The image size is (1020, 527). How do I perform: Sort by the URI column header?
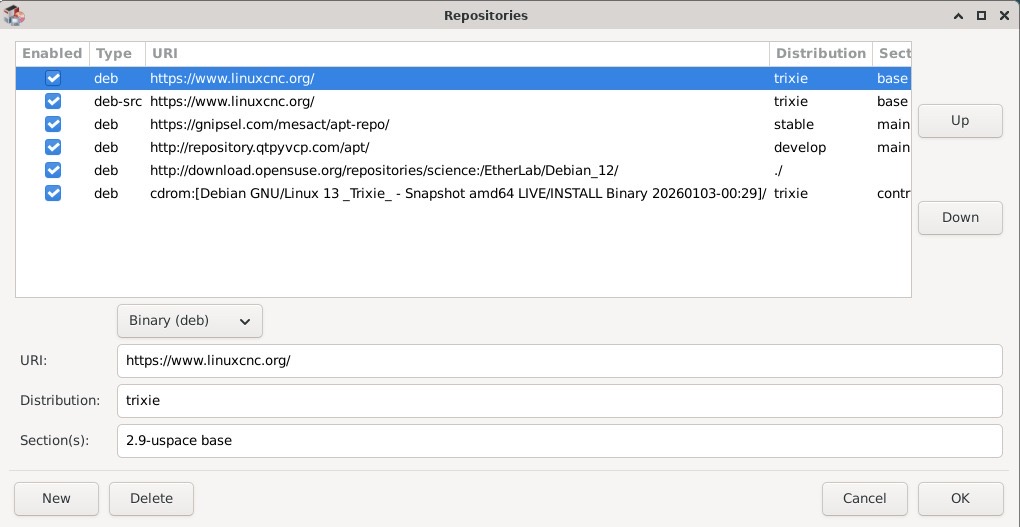click(457, 53)
